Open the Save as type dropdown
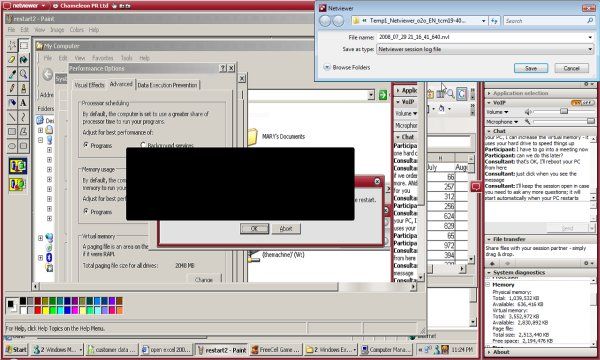 pos(590,49)
